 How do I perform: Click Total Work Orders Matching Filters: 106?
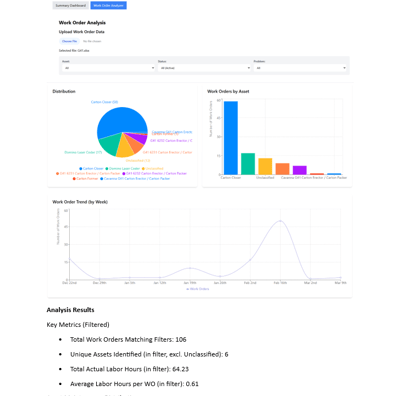click(x=128, y=340)
